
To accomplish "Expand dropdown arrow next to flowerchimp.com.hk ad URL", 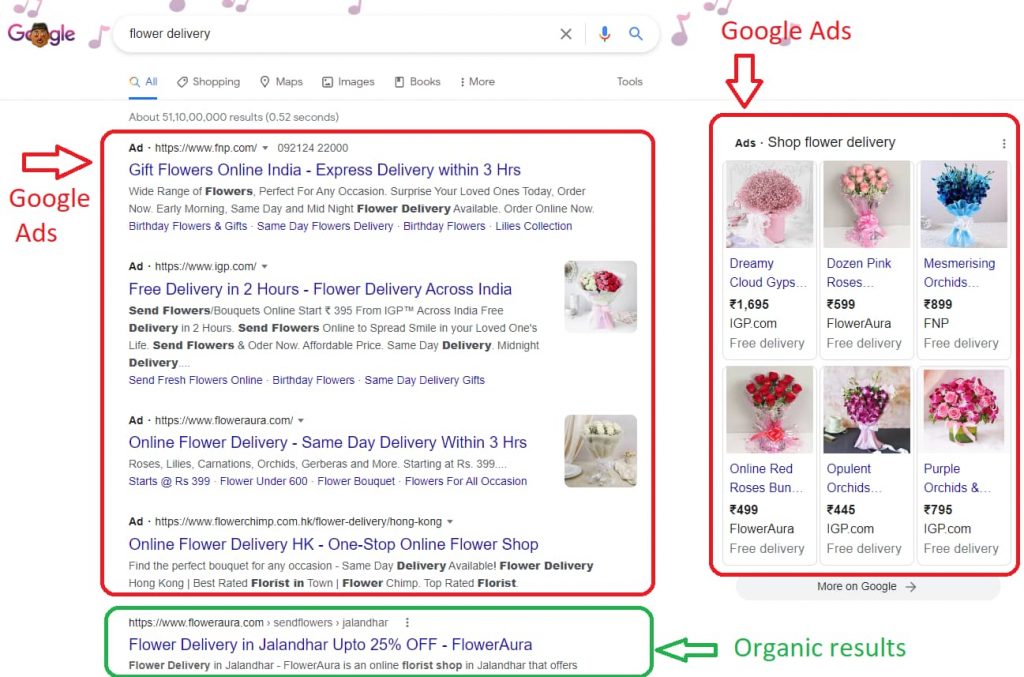I will [450, 522].
